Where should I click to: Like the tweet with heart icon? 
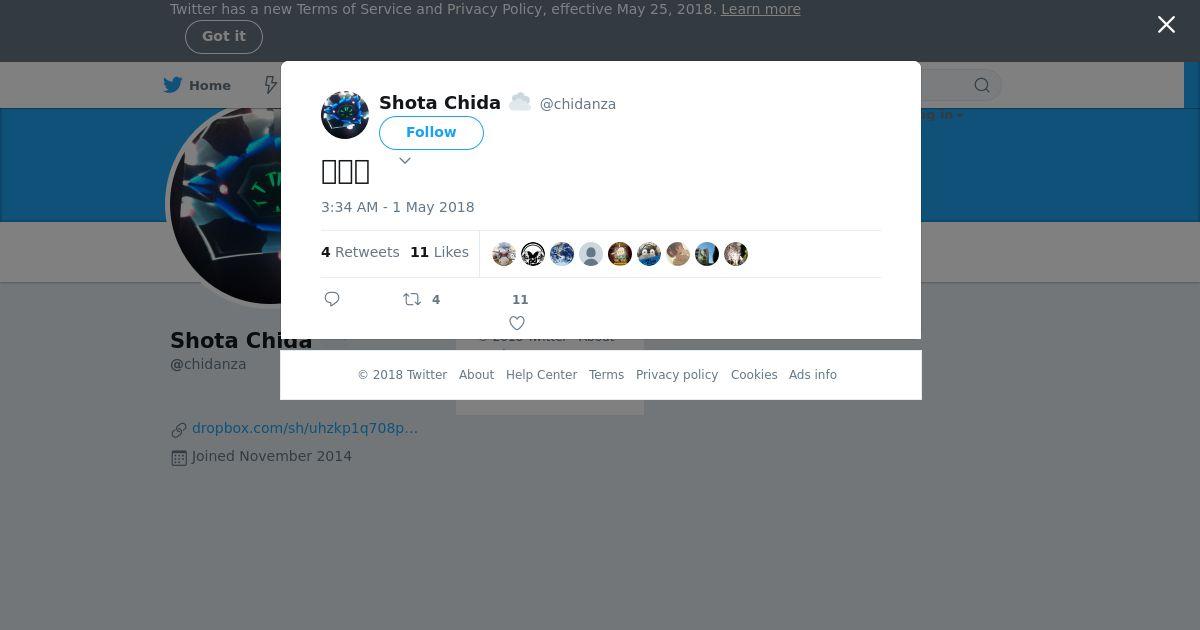[517, 323]
